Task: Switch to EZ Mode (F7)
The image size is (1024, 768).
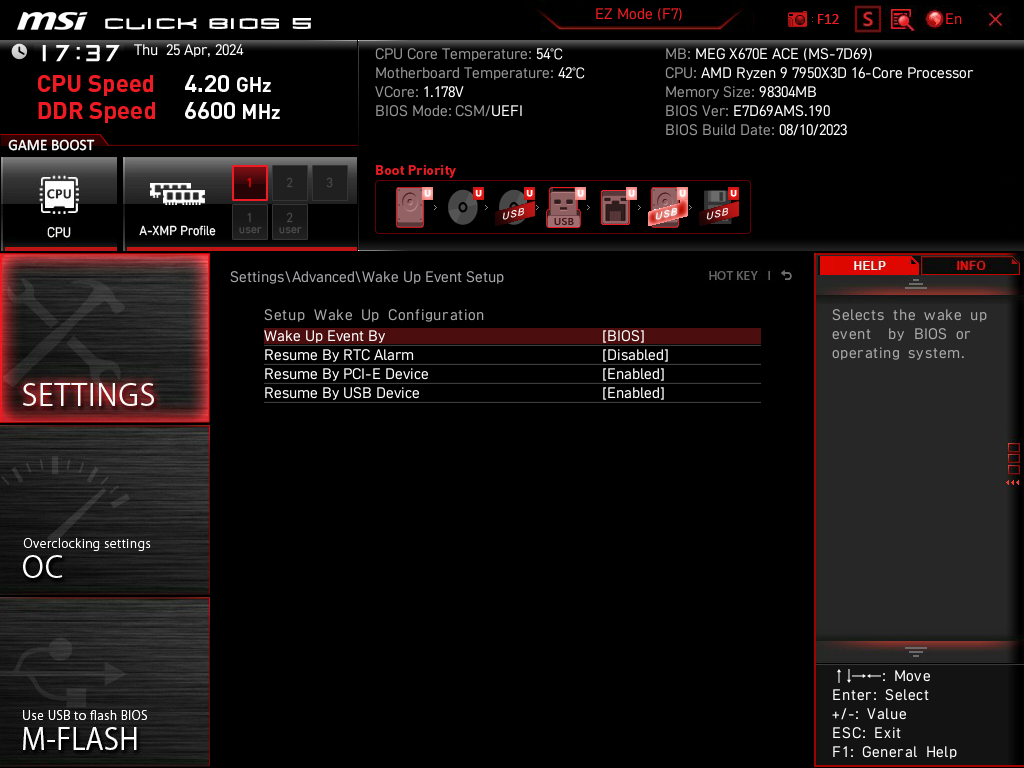Action: pos(639,14)
